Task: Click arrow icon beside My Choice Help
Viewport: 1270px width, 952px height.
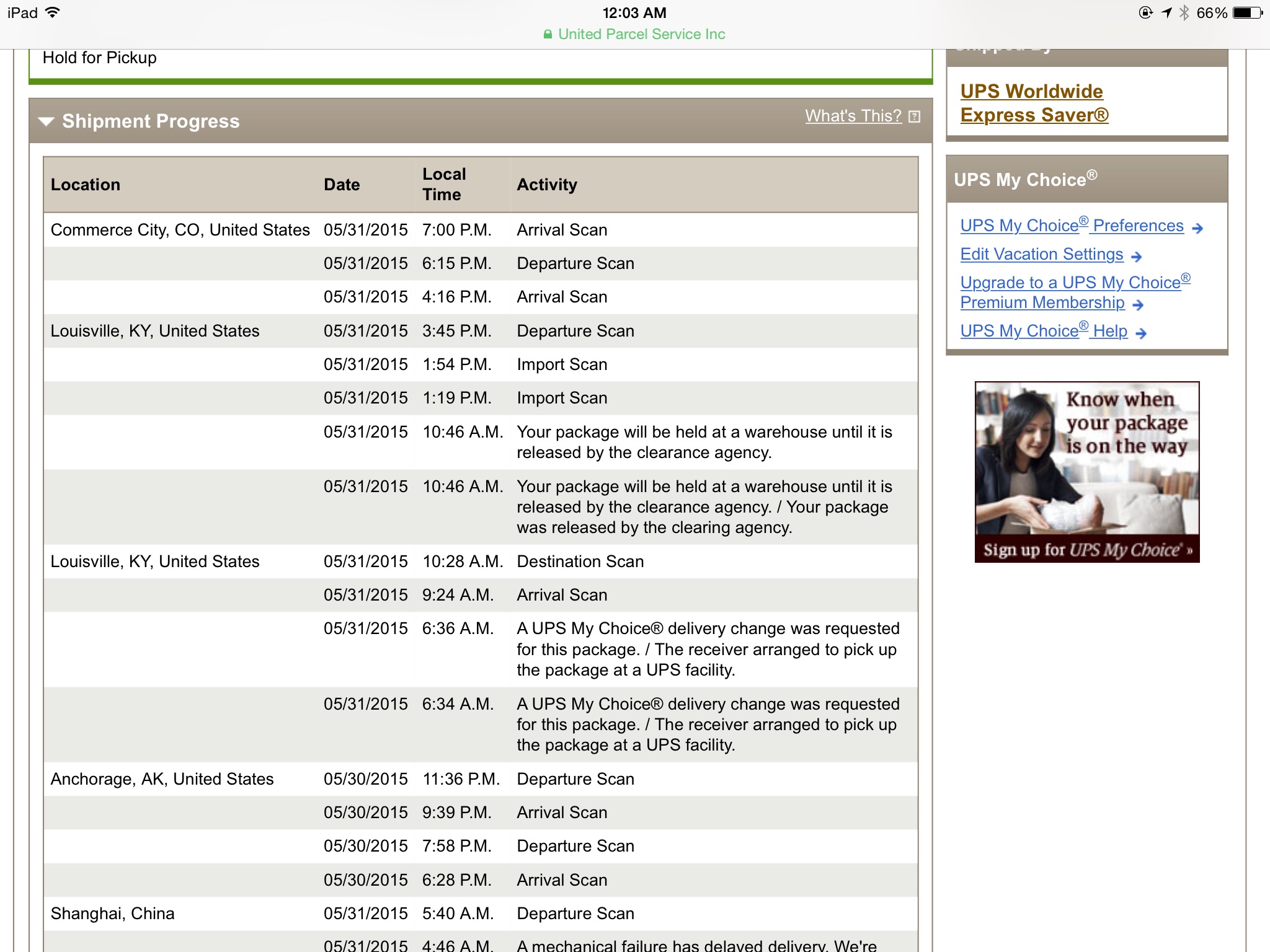Action: tap(1141, 333)
